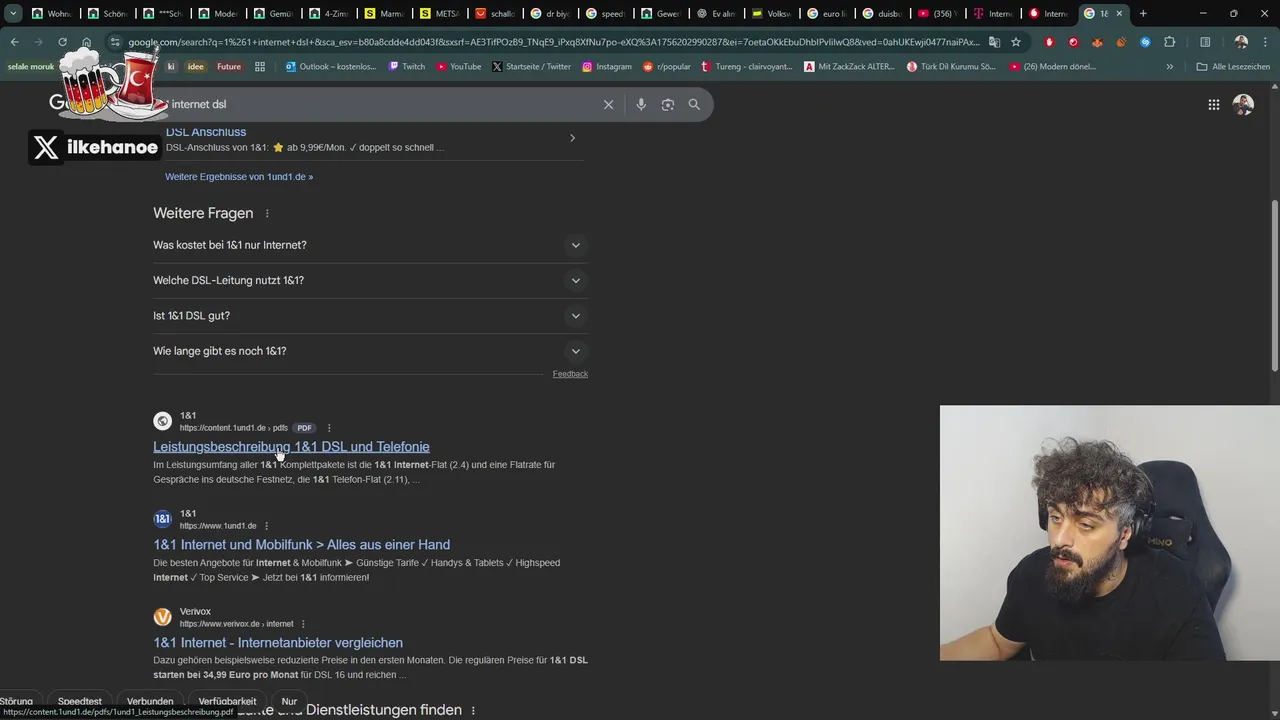1280x720 pixels.
Task: Open '1&1 Internet und Mobilfunk' result
Action: (301, 545)
